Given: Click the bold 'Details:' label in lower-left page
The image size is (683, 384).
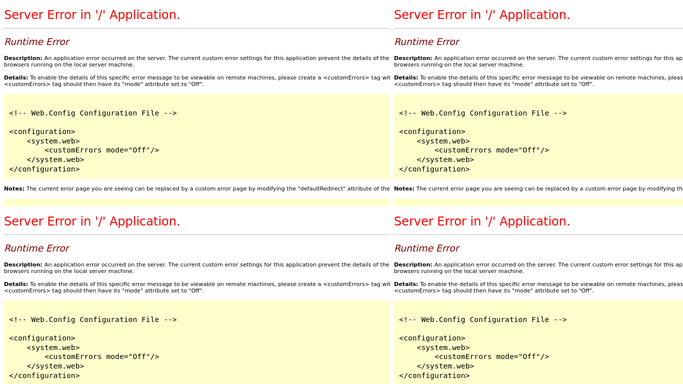Looking at the screenshot, I should pyautogui.click(x=16, y=284).
